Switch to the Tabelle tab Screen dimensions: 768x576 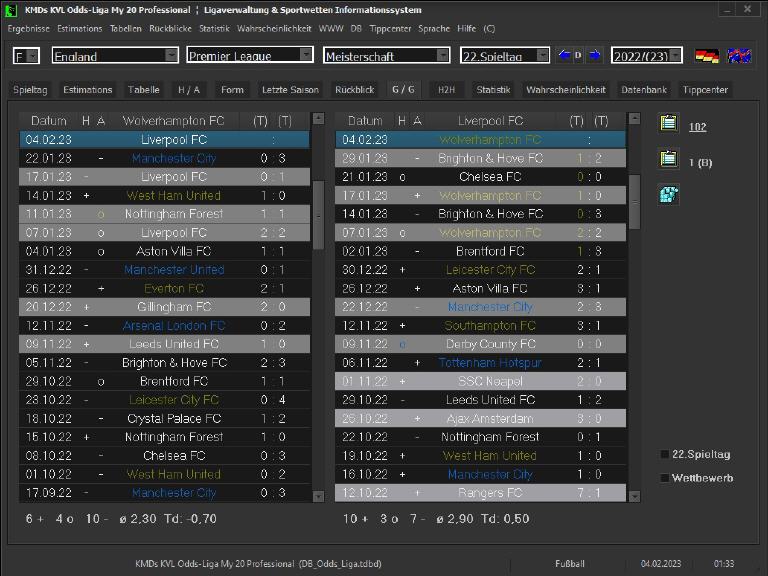click(x=144, y=90)
